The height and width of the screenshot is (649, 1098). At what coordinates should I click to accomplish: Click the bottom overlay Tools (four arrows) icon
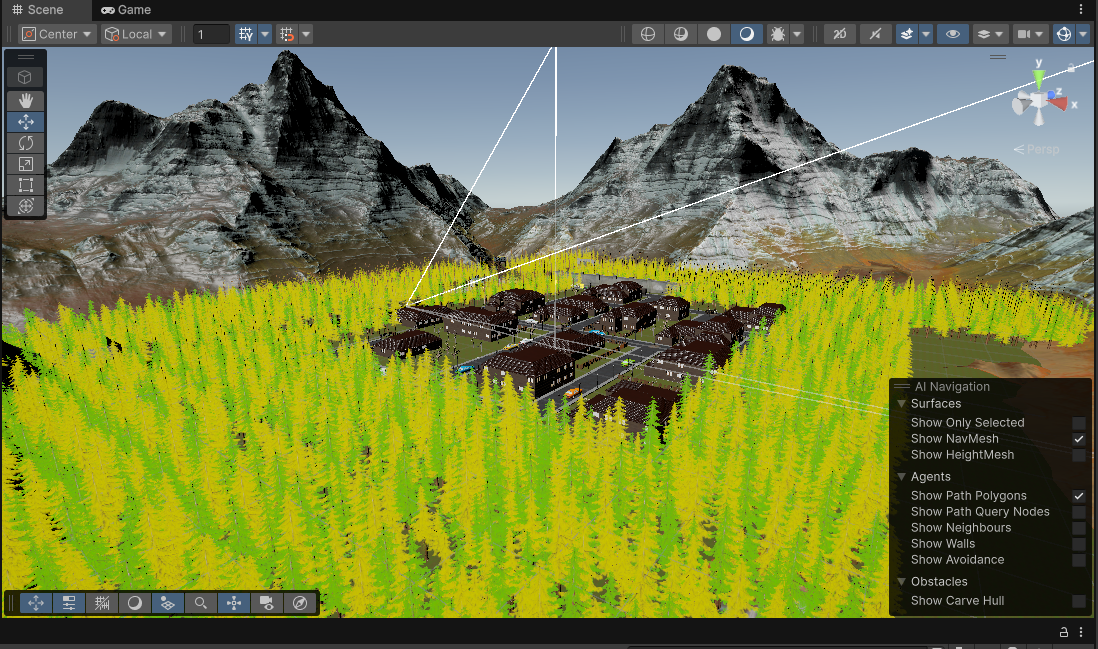tap(36, 603)
